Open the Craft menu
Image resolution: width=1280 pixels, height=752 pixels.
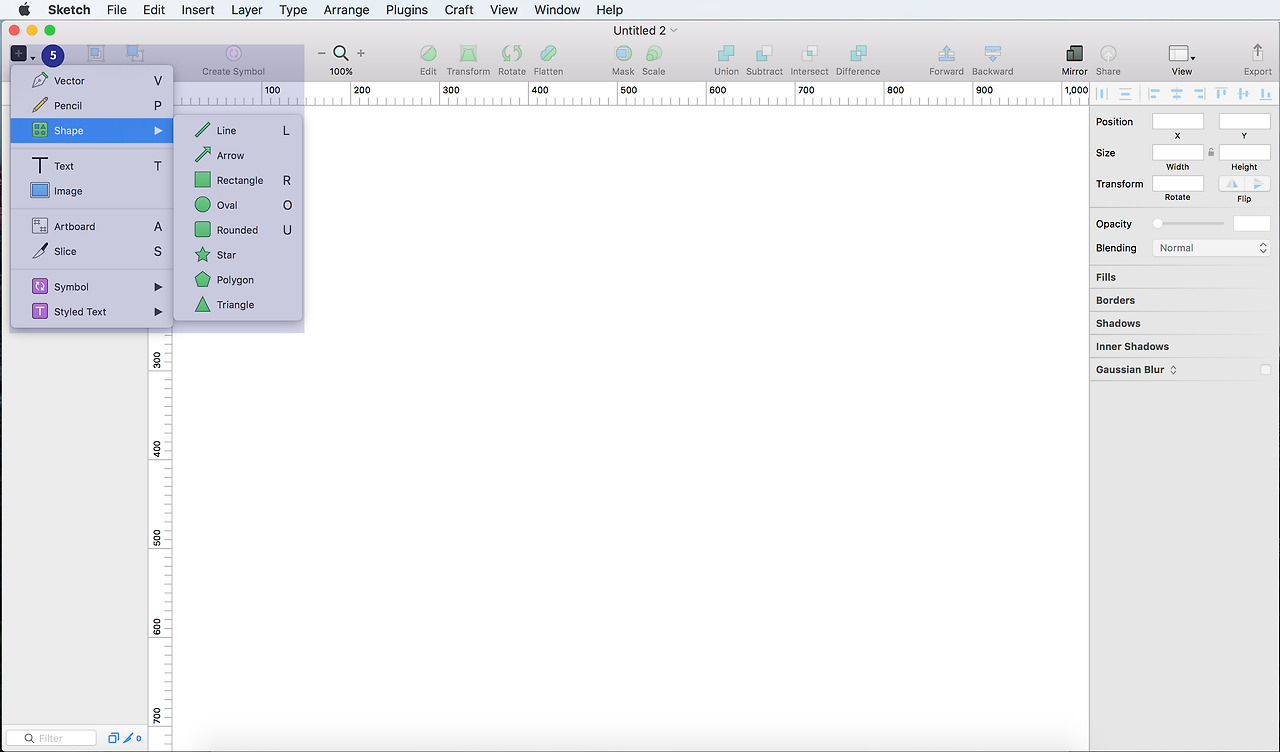click(x=459, y=10)
